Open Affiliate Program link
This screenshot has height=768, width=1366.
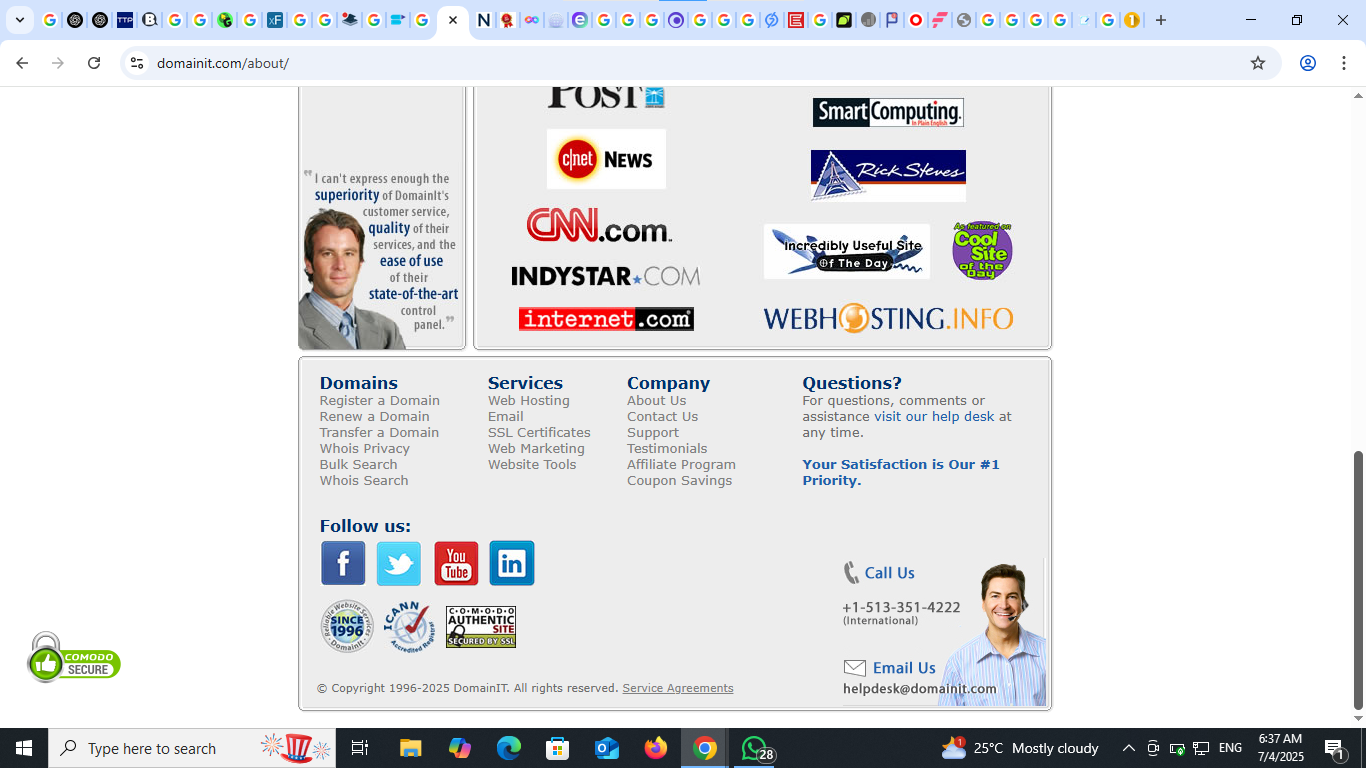click(681, 464)
